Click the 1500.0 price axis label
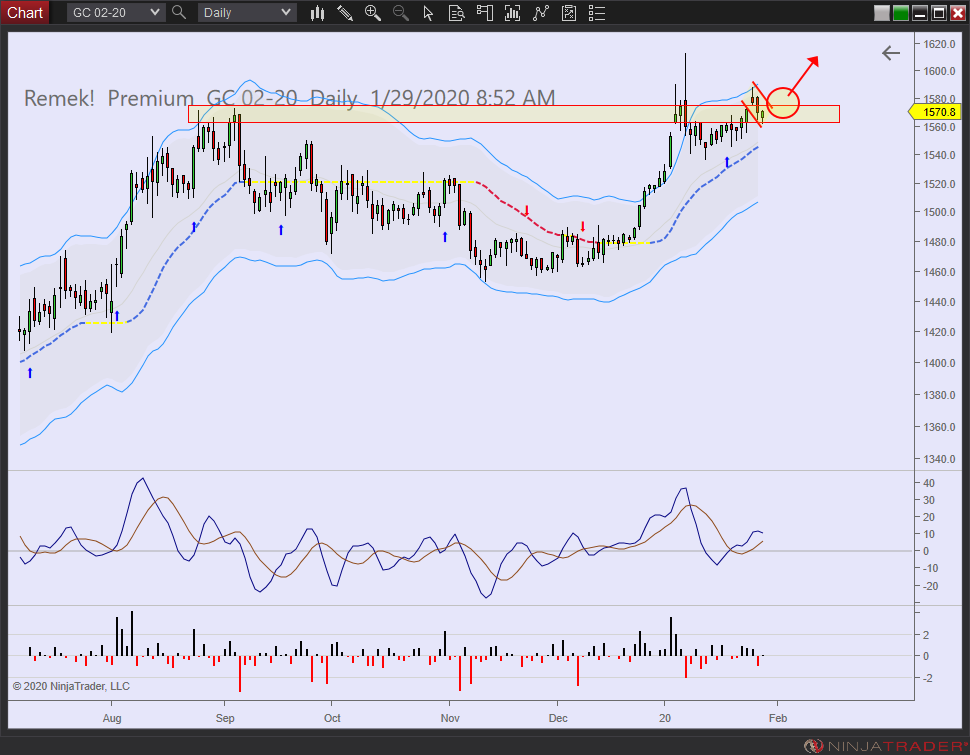 click(939, 212)
